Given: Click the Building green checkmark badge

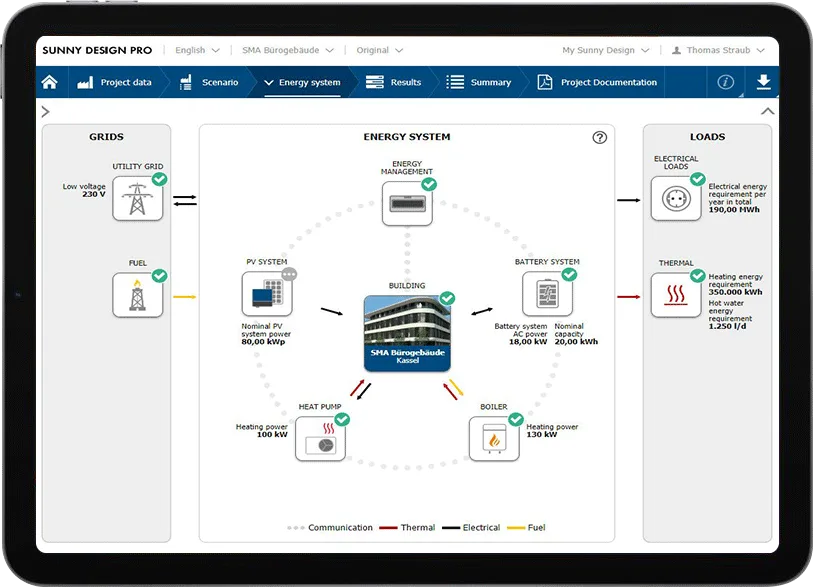Looking at the screenshot, I should pos(447,298).
